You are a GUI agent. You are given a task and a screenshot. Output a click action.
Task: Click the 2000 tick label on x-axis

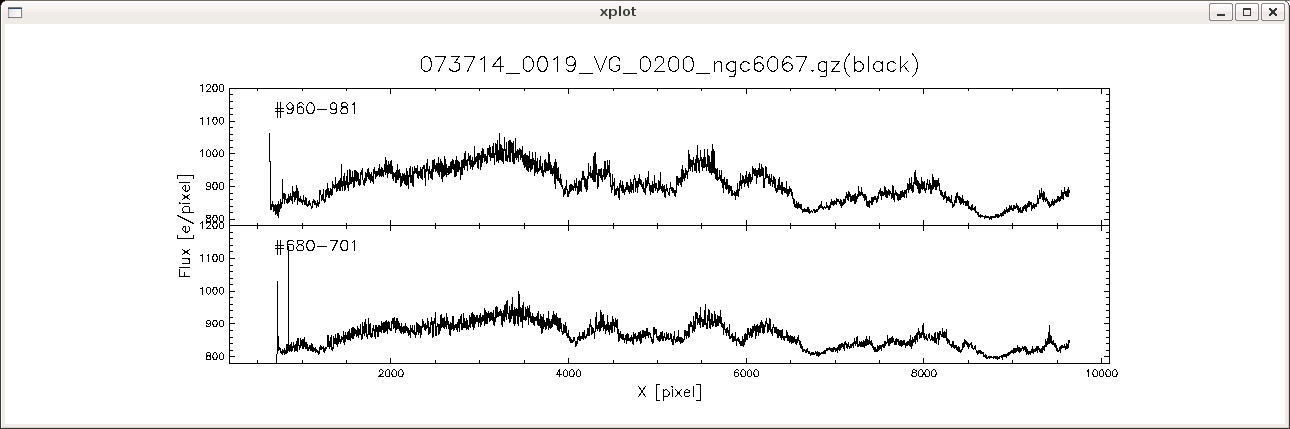click(x=390, y=374)
